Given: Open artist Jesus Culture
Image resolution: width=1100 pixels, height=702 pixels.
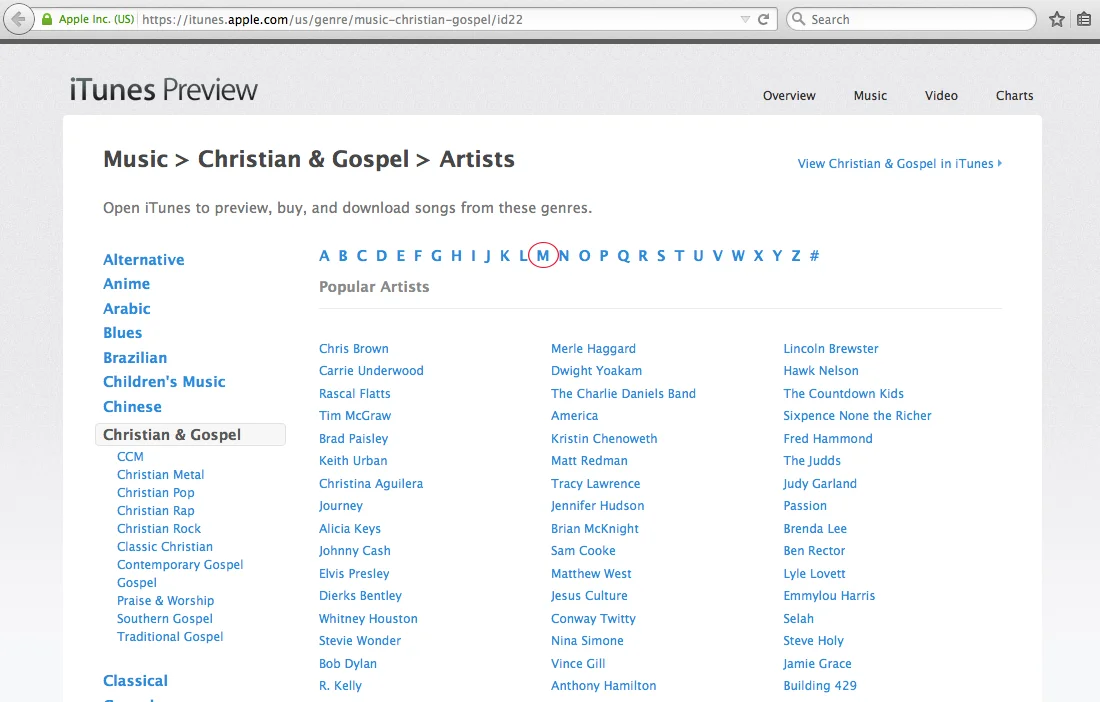Looking at the screenshot, I should pyautogui.click(x=589, y=596).
